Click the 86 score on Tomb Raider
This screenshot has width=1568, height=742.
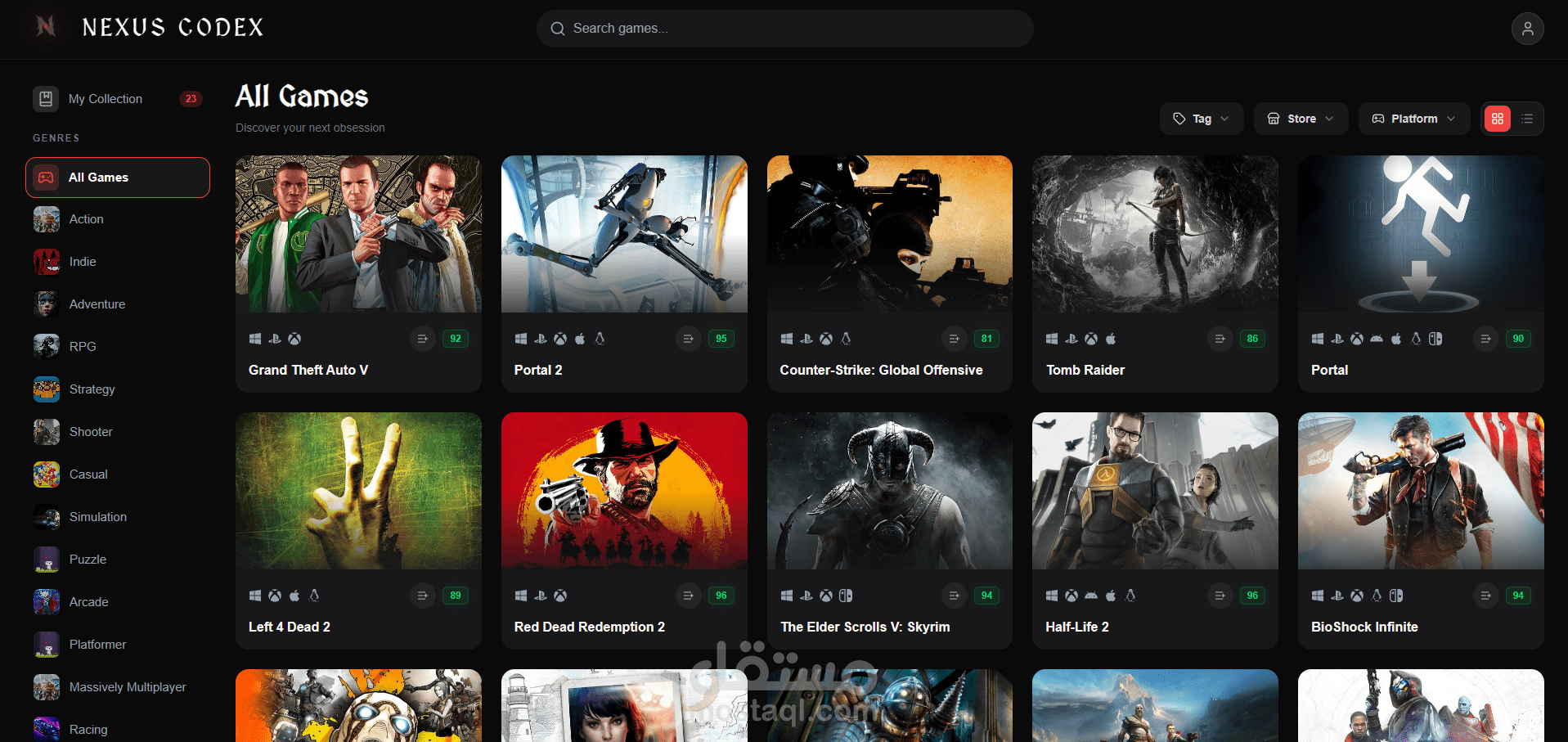[1252, 339]
